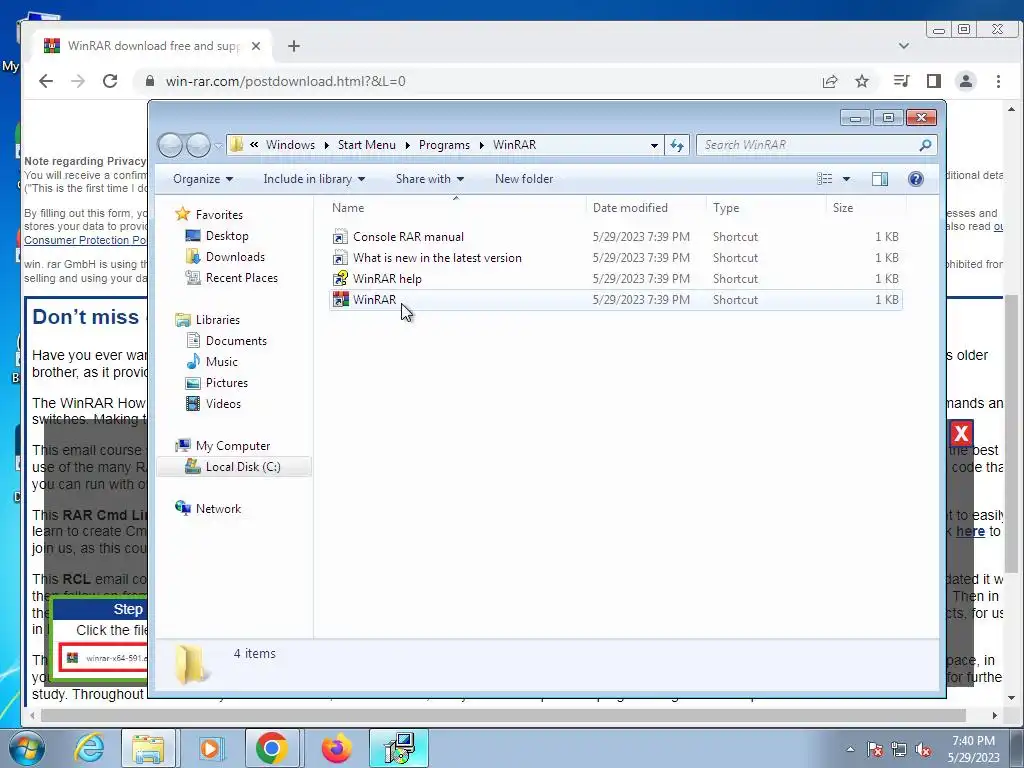Open the Chrome profile avatar
Image resolution: width=1024 pixels, height=768 pixels.
click(966, 81)
